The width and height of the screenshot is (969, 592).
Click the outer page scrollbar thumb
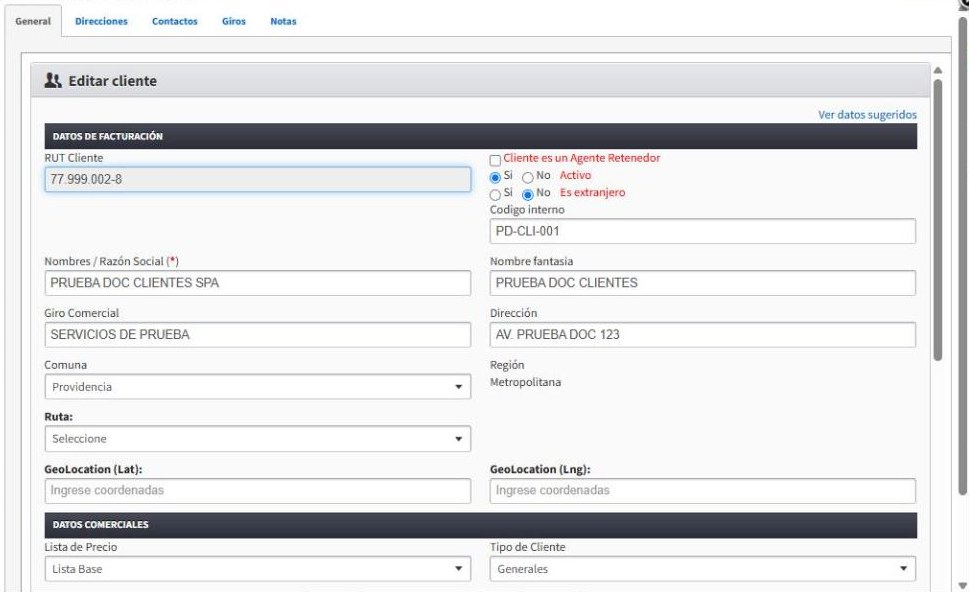tap(962, 256)
